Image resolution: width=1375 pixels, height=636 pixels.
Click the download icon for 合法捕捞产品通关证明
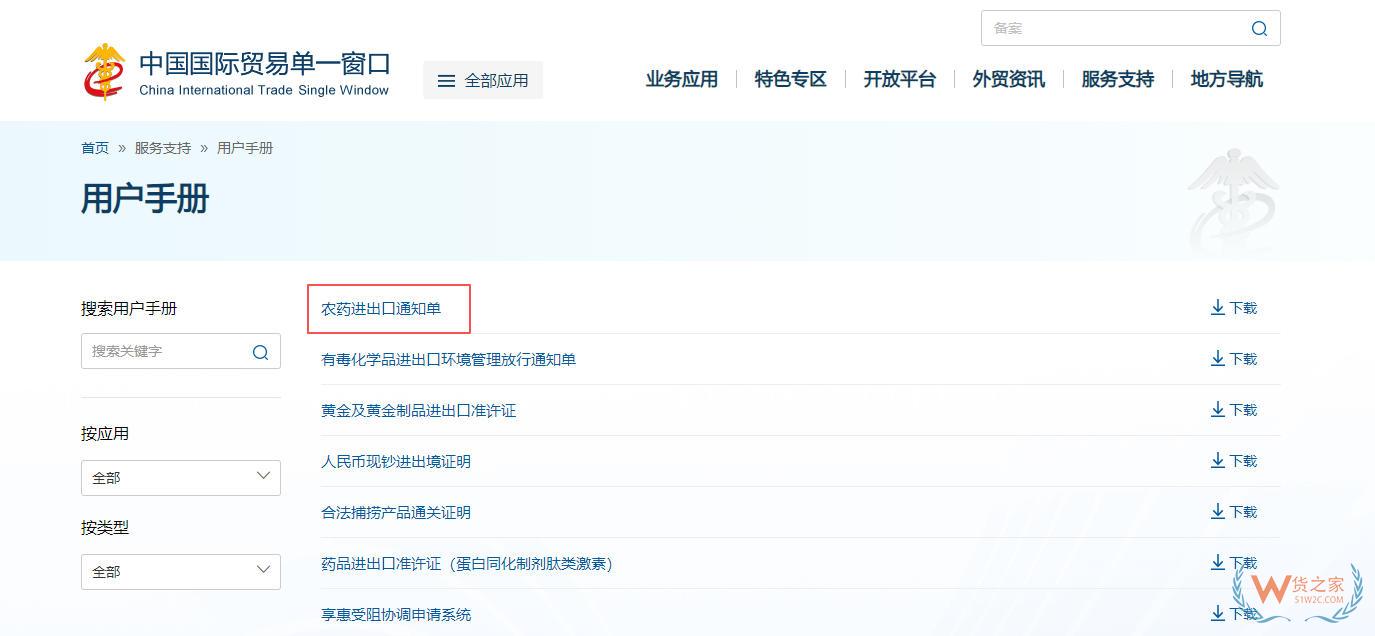(x=1217, y=512)
